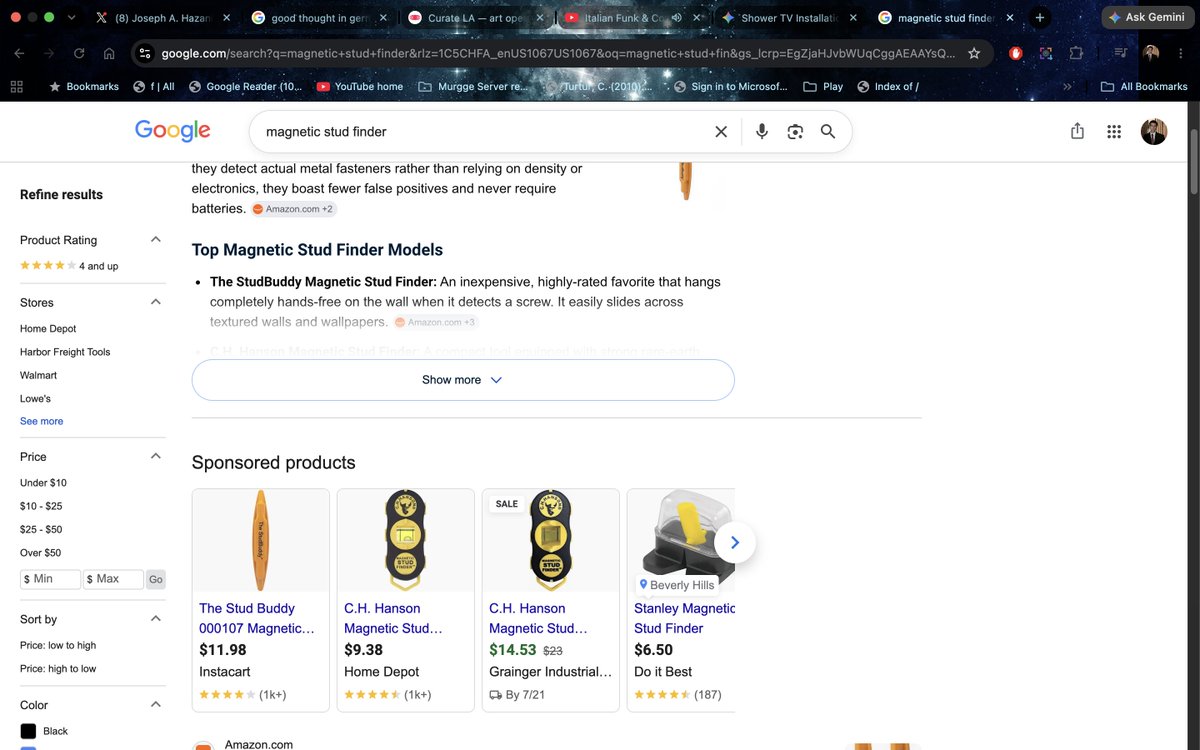
Task: Sort by Price: high to low
Action: [58, 668]
